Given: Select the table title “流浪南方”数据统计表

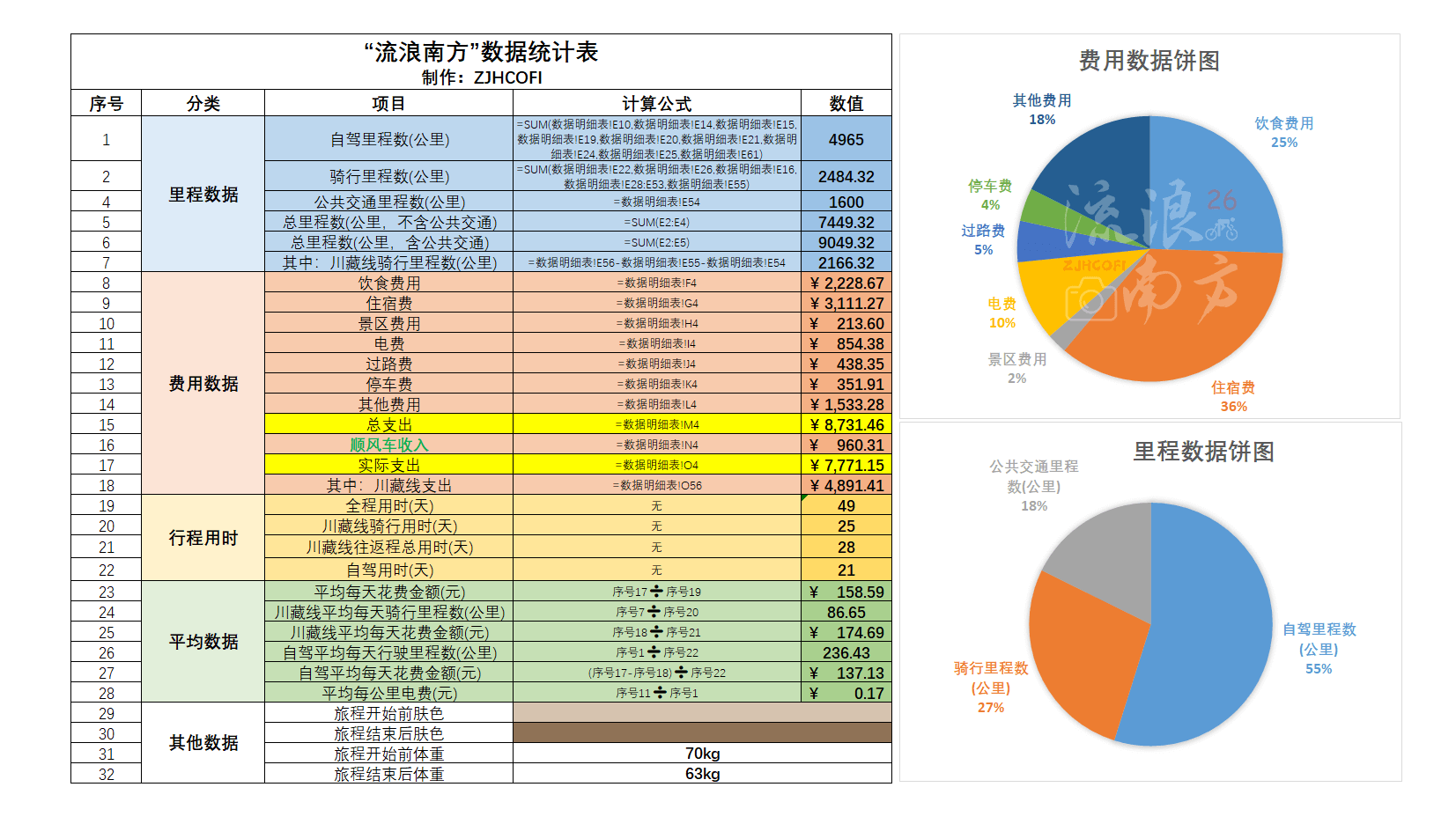Looking at the screenshot, I should point(481,52).
